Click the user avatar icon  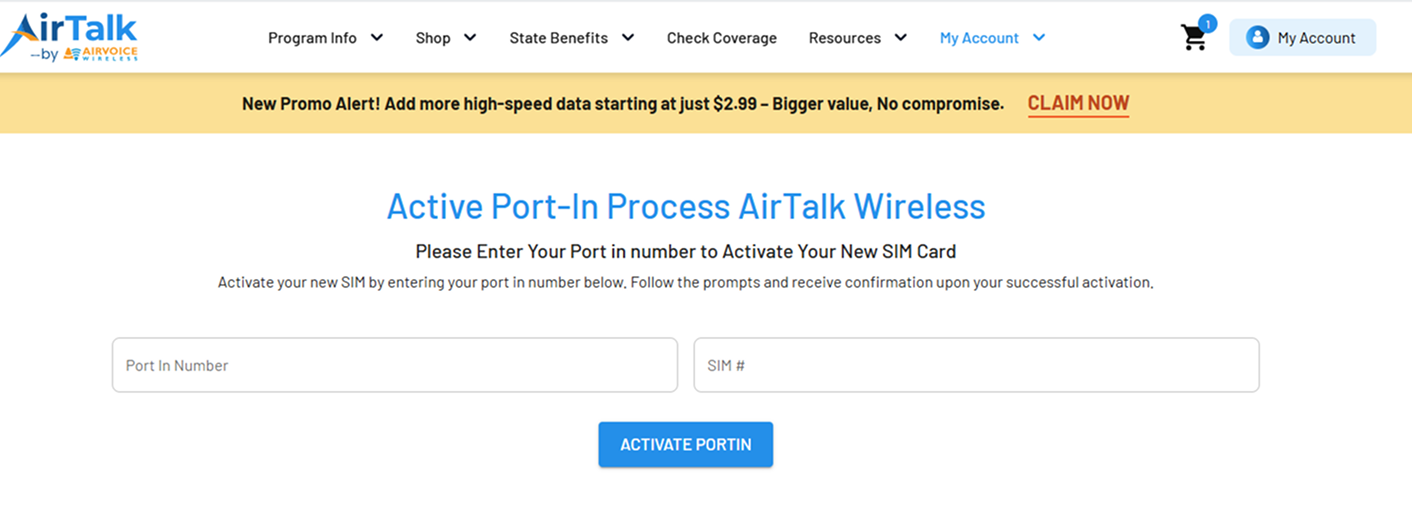[x=1257, y=38]
